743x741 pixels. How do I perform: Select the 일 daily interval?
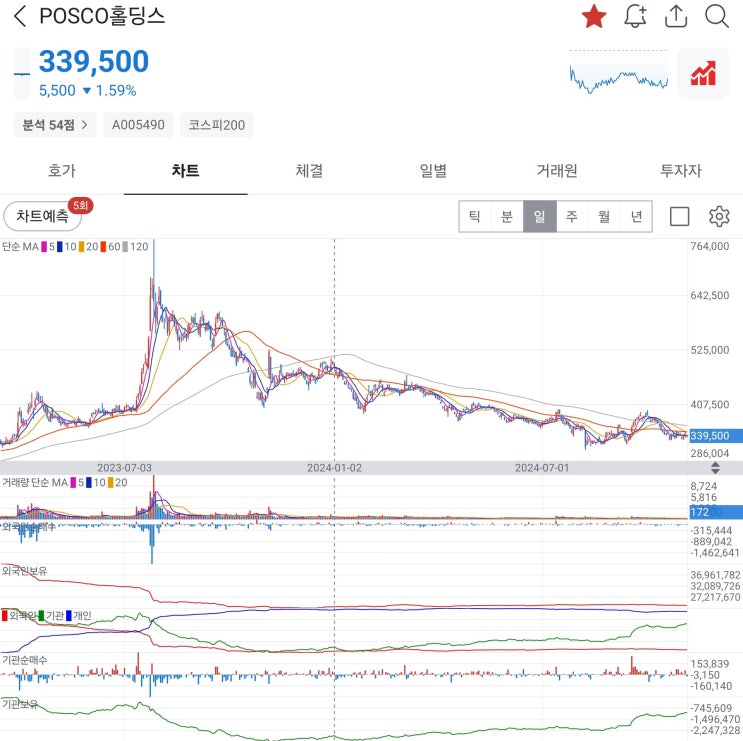[x=540, y=217]
